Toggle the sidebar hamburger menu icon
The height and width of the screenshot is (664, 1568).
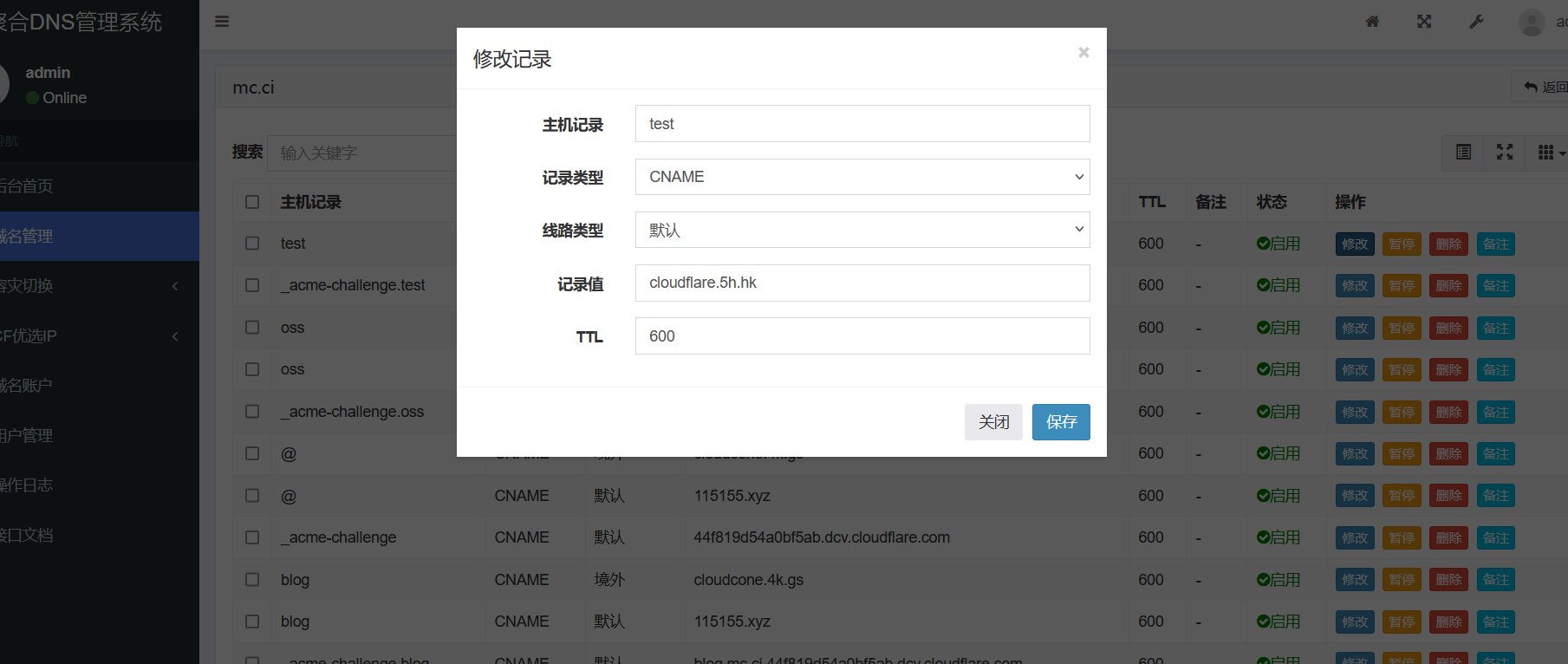222,22
